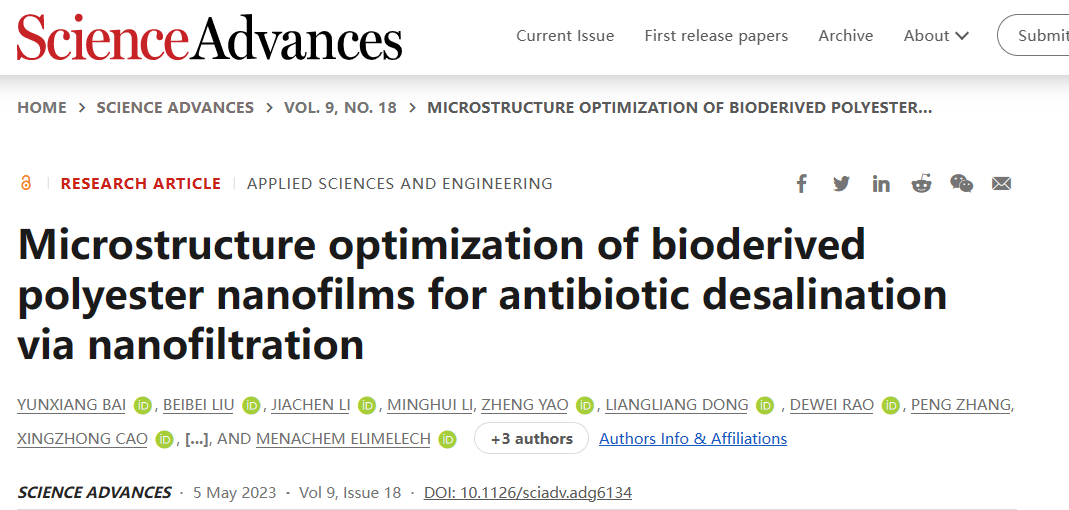Open Yunxiang Bai's ORCID icon
This screenshot has height=510, width=1069.
click(x=142, y=406)
